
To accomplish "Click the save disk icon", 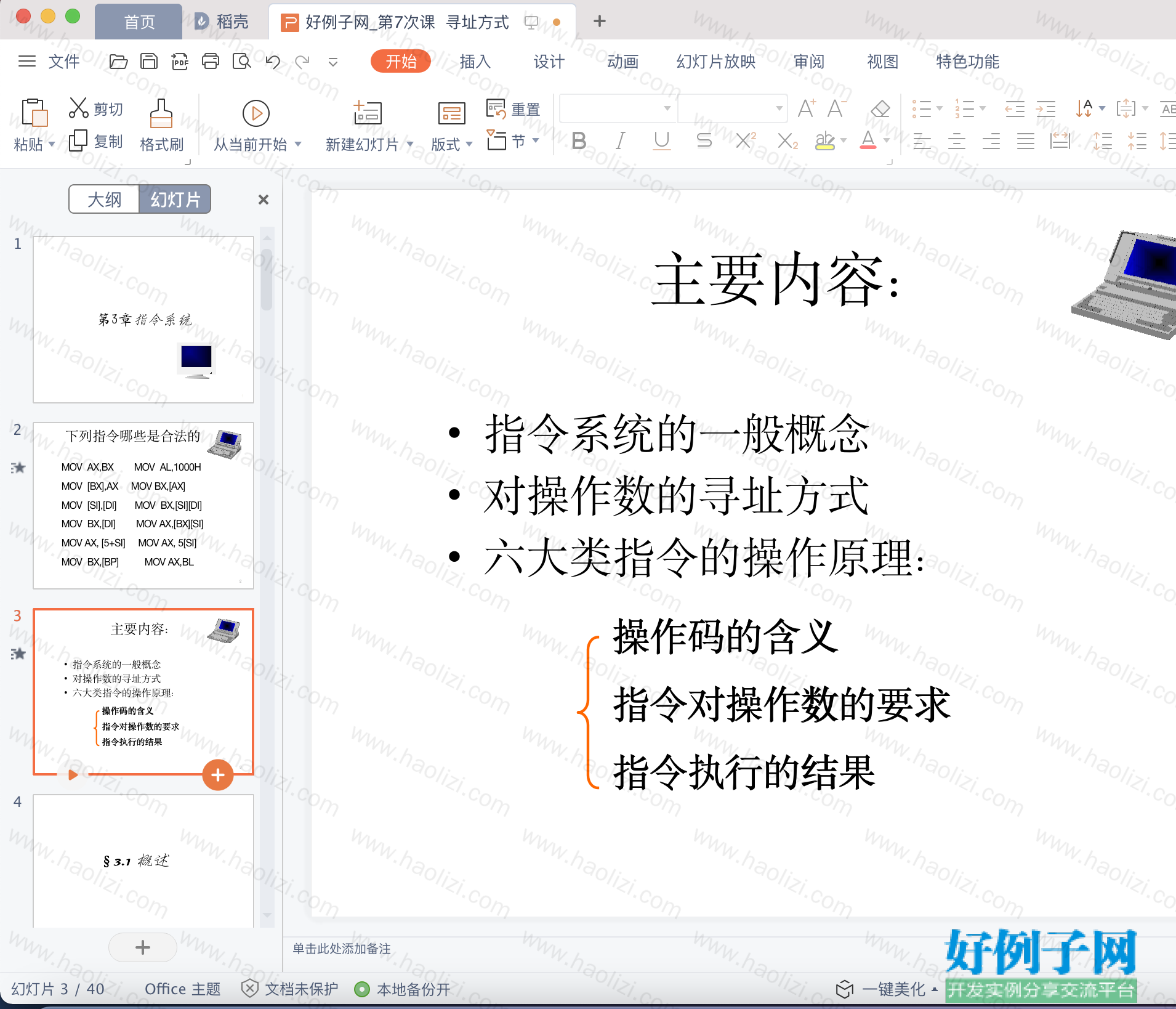I will coord(149,62).
